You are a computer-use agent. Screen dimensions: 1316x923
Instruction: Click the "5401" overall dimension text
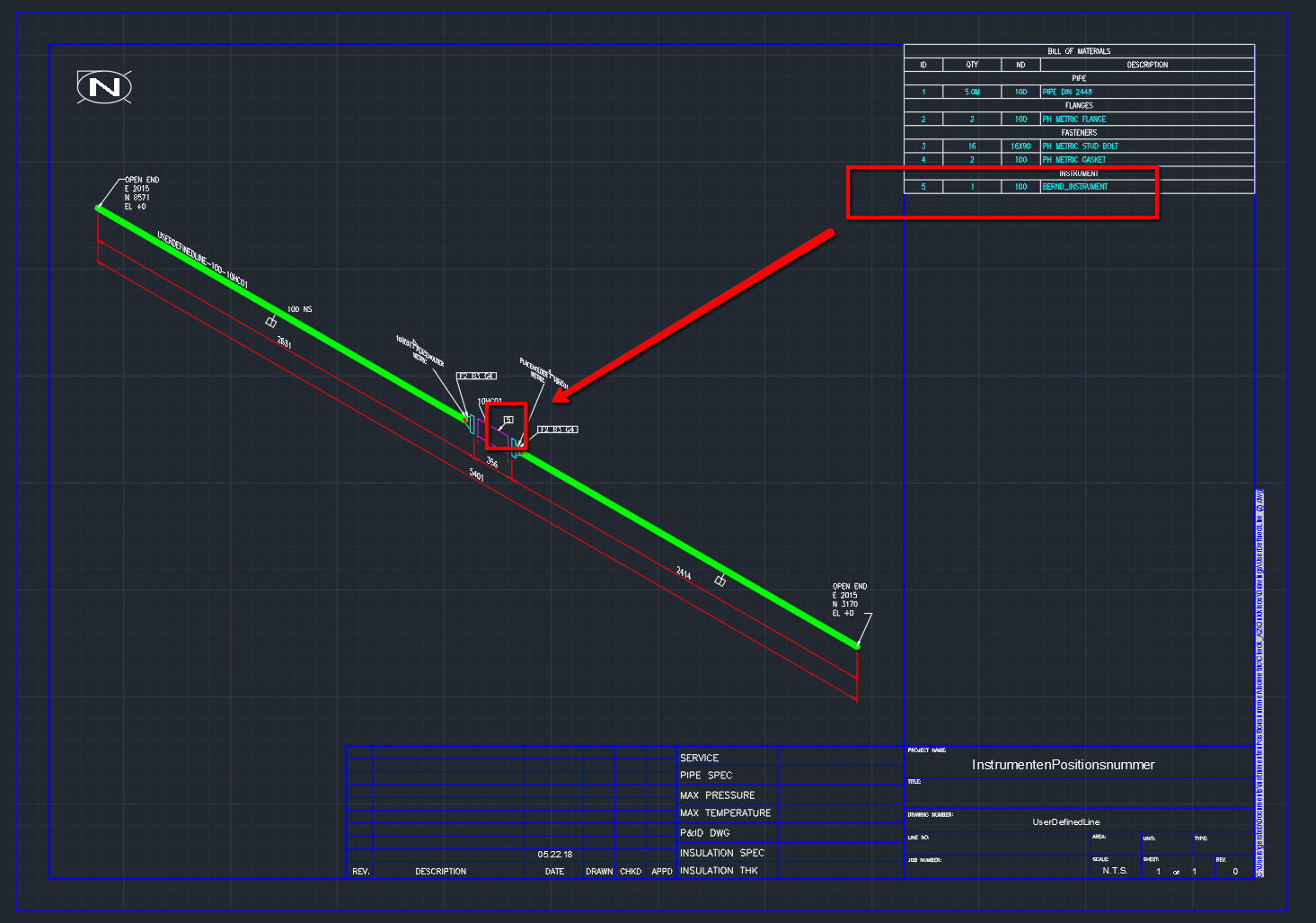click(476, 475)
